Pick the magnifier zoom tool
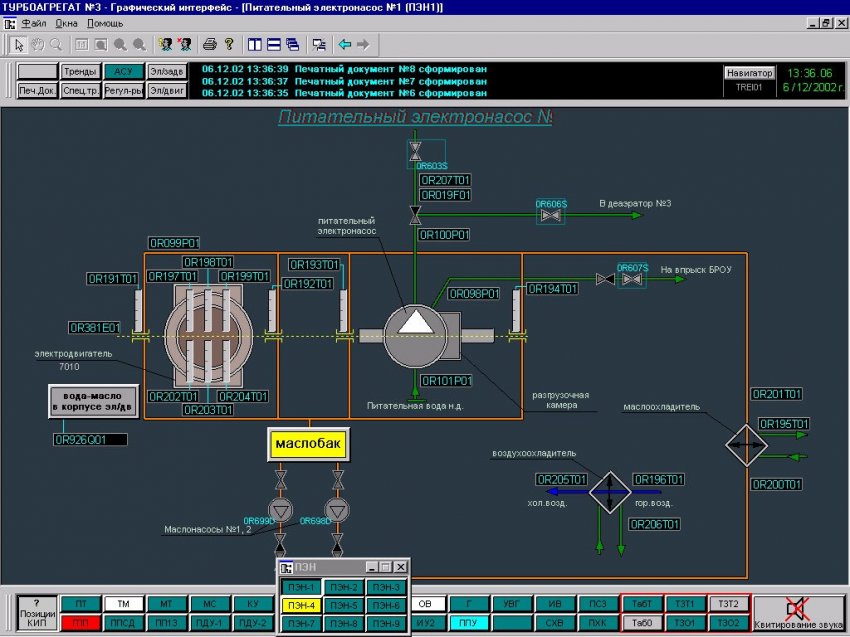 56,44
